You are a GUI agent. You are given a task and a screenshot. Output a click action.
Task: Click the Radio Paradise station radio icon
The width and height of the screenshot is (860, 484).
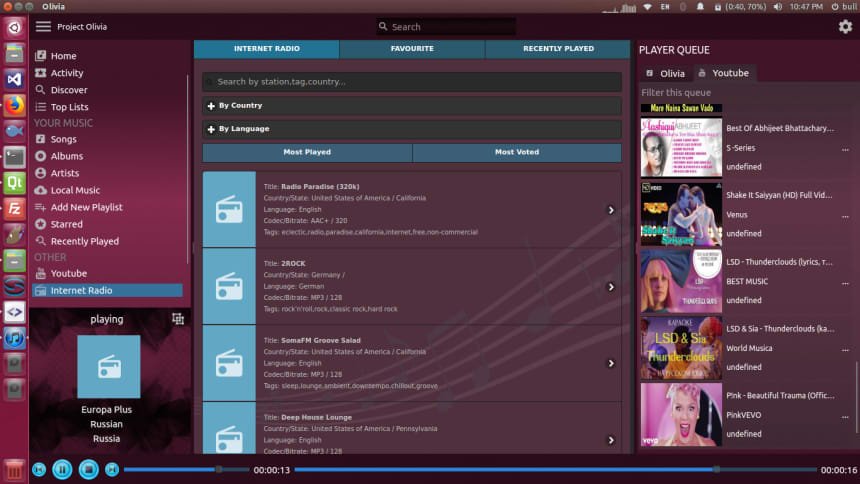click(x=229, y=209)
